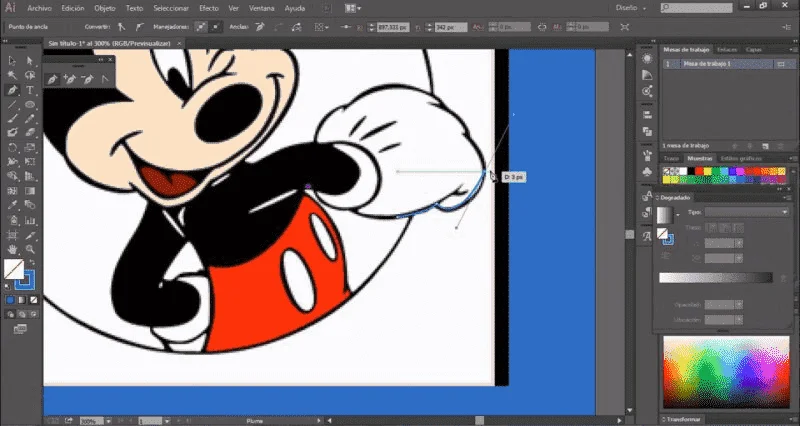The height and width of the screenshot is (426, 800).
Task: Choose the Delete Anchor Point pen tool
Action: pos(87,80)
